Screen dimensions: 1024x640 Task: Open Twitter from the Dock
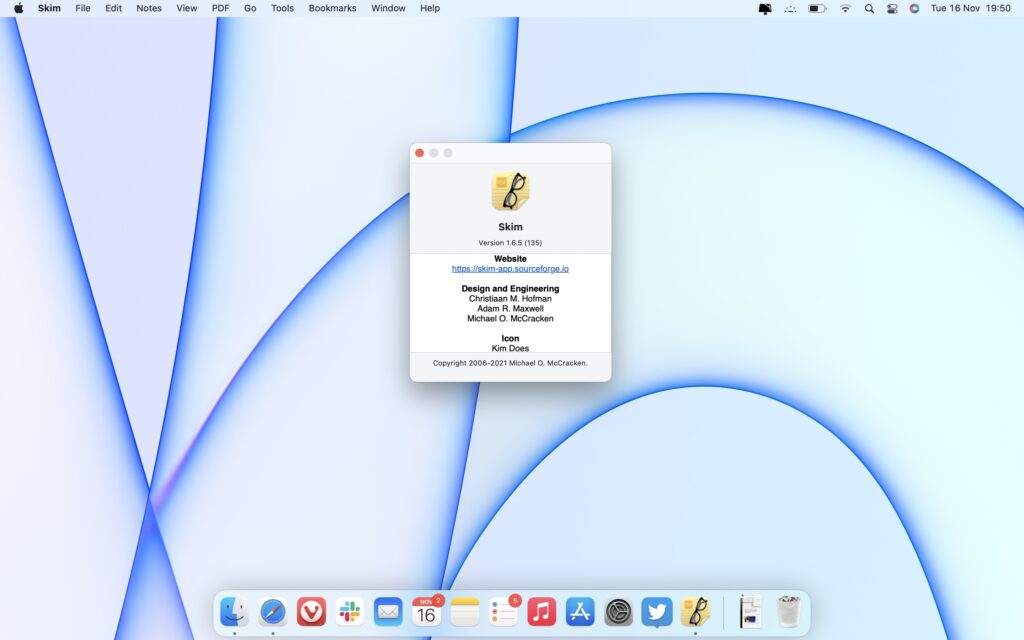(656, 611)
